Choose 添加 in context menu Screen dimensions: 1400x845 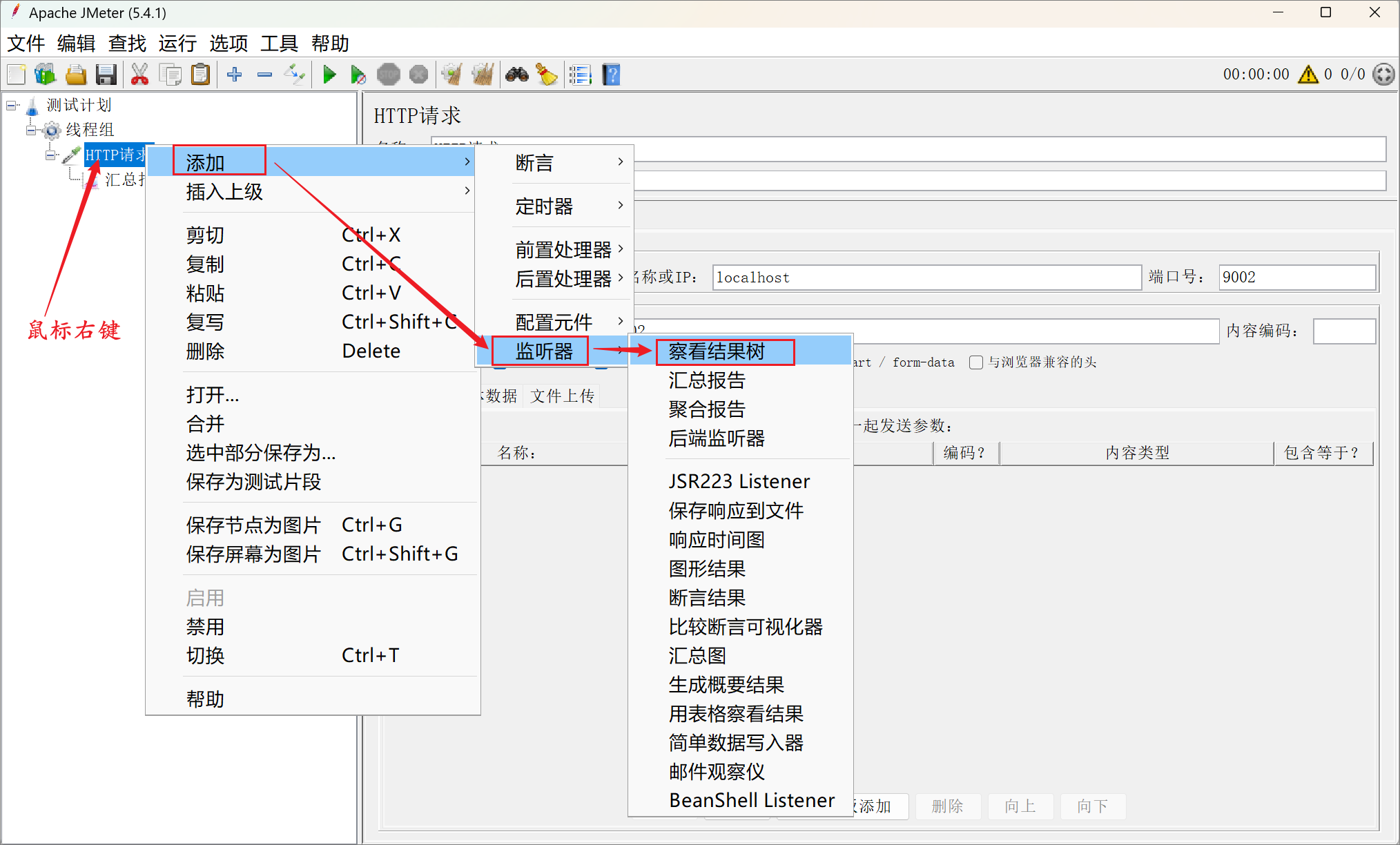[311, 162]
